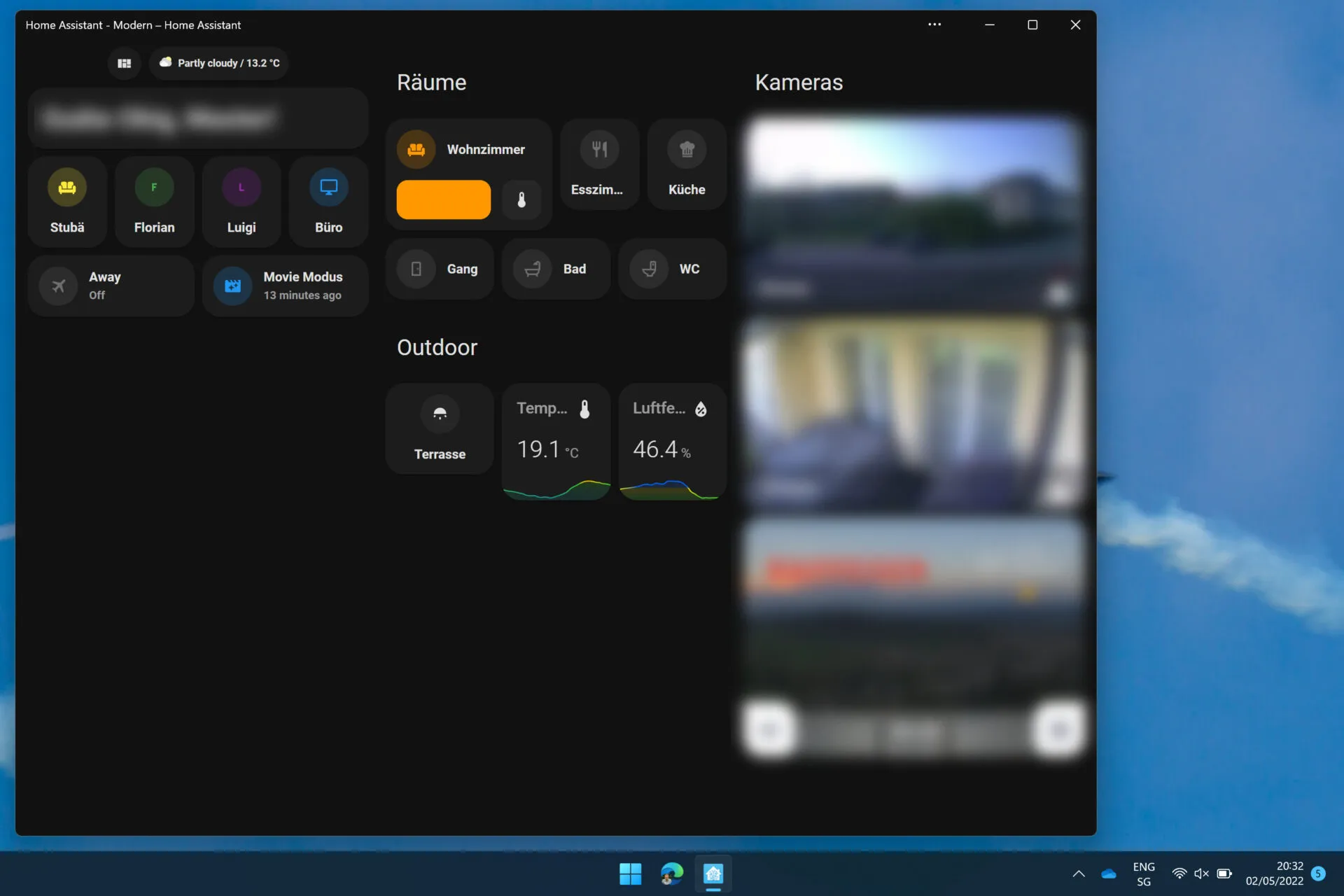Open the Wohnzimmer room label
The width and height of the screenshot is (1344, 896).
(x=486, y=149)
